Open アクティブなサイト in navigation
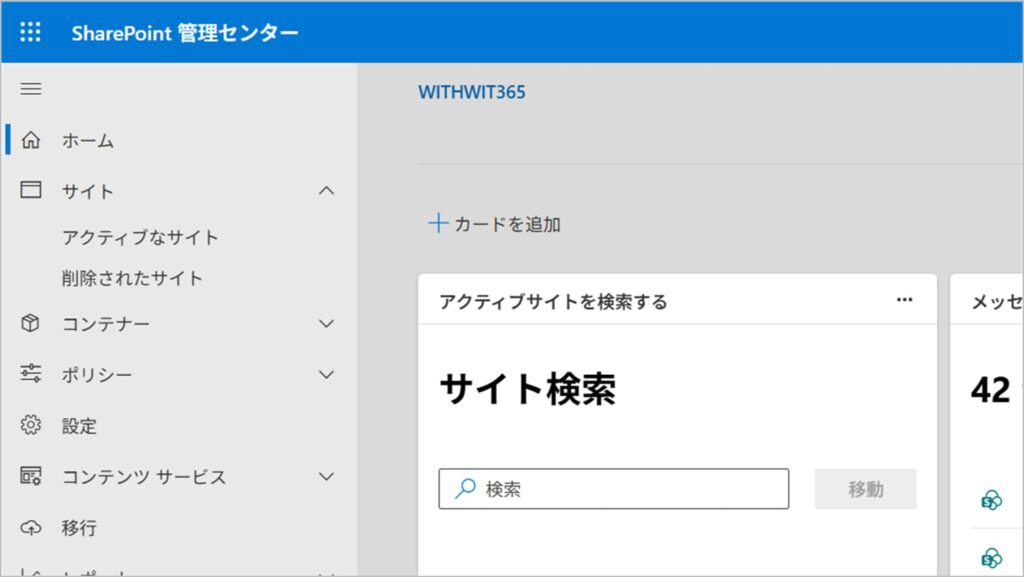 point(140,237)
